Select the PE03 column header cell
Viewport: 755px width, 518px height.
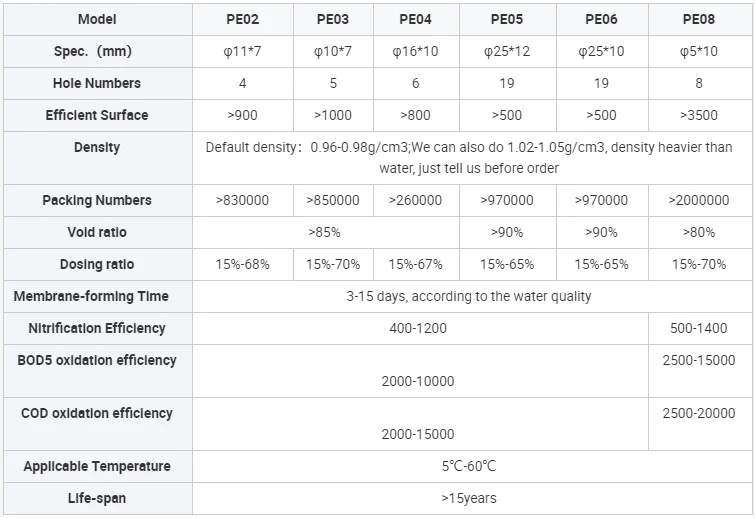click(333, 19)
